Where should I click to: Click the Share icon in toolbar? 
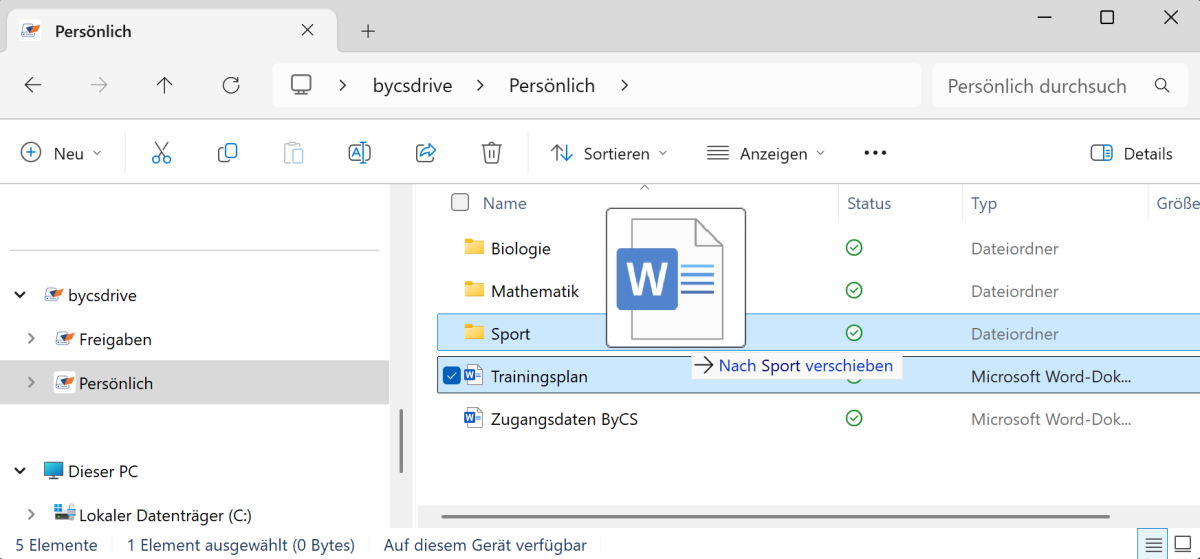[x=426, y=153]
